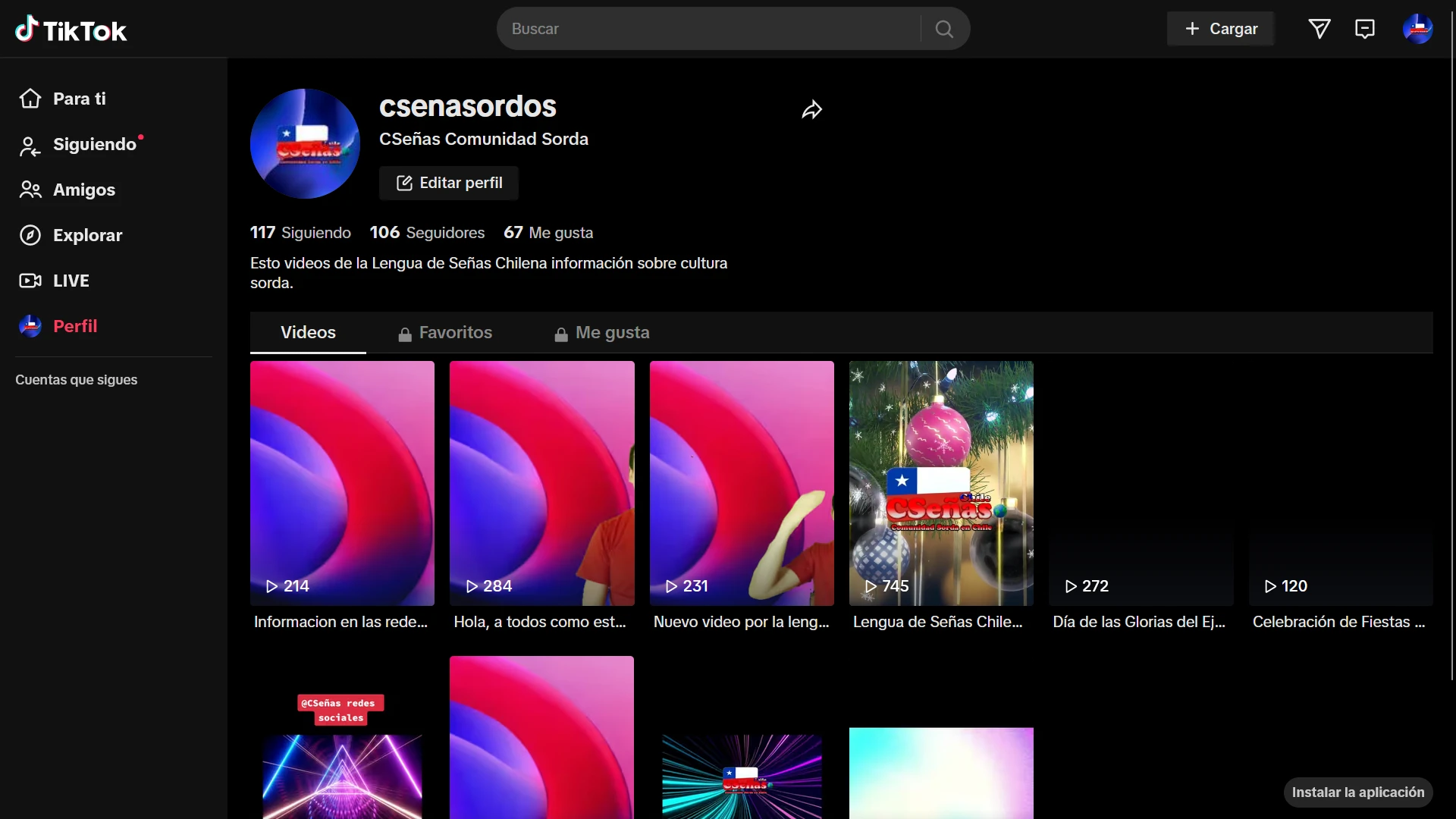
Task: Click the LIVE camera icon
Action: [30, 281]
